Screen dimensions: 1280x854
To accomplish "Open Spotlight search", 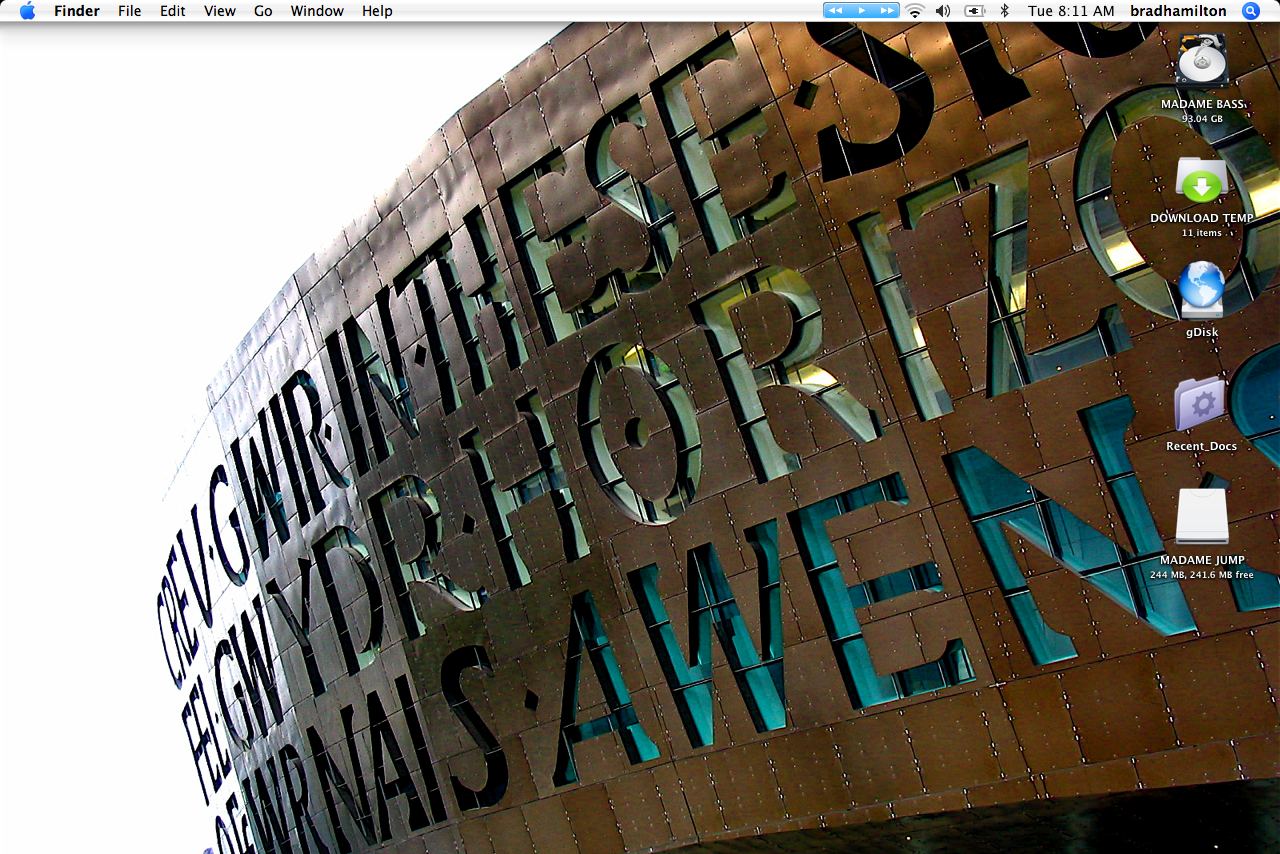I will tap(1251, 11).
